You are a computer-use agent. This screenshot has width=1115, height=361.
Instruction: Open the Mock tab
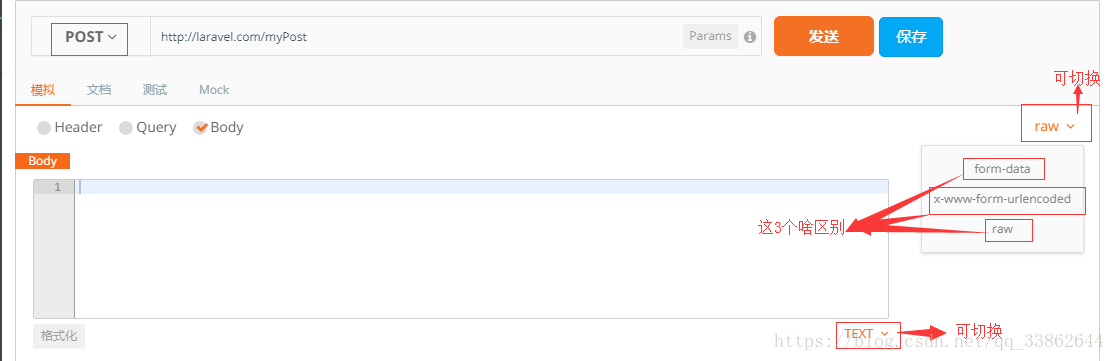[214, 90]
